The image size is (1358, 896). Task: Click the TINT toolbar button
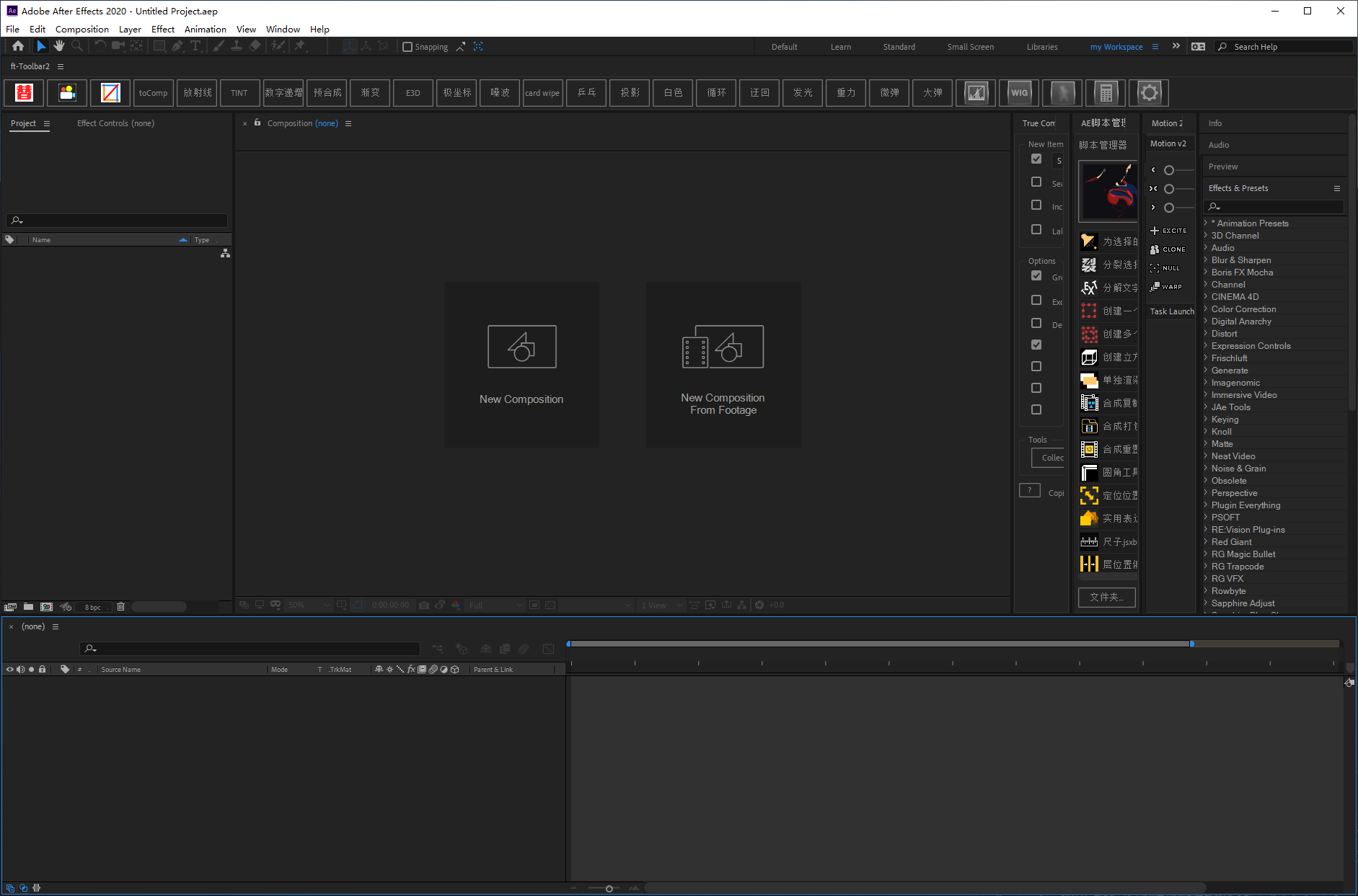point(240,92)
